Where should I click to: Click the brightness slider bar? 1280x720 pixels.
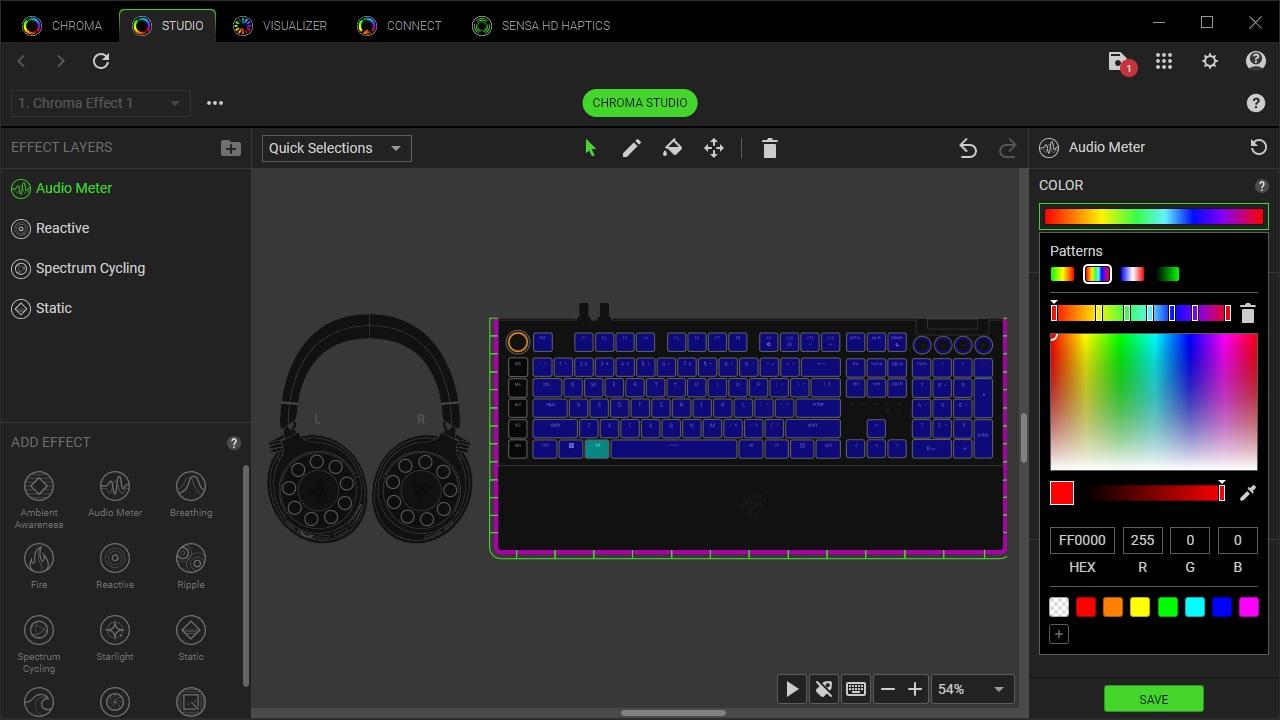pos(1156,493)
